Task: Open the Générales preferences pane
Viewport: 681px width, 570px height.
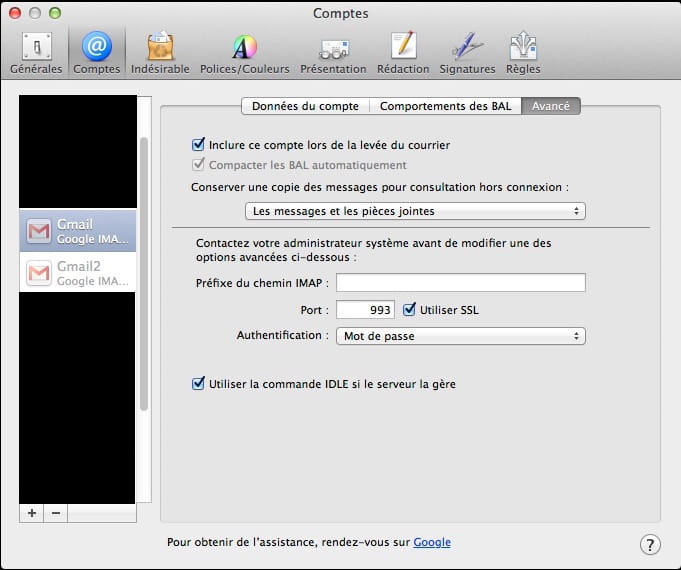Action: (x=36, y=53)
